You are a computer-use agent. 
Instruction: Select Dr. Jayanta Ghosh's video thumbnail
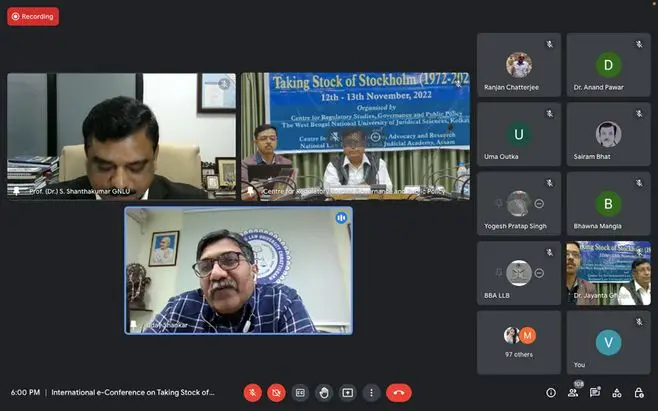point(608,273)
